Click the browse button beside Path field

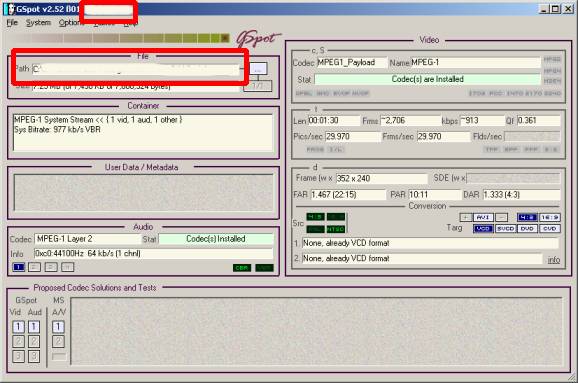tap(258, 69)
